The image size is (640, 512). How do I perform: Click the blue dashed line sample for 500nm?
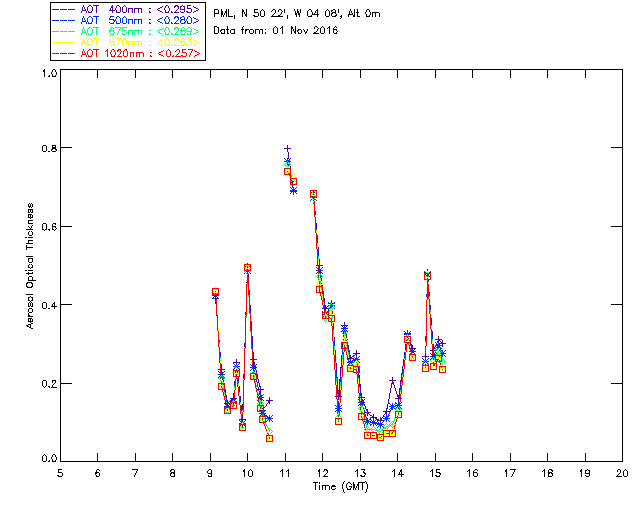point(64,20)
